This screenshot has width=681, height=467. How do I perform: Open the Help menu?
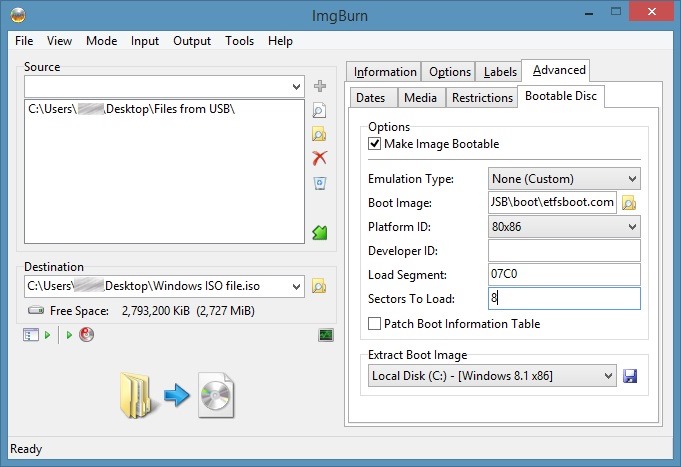pyautogui.click(x=280, y=41)
